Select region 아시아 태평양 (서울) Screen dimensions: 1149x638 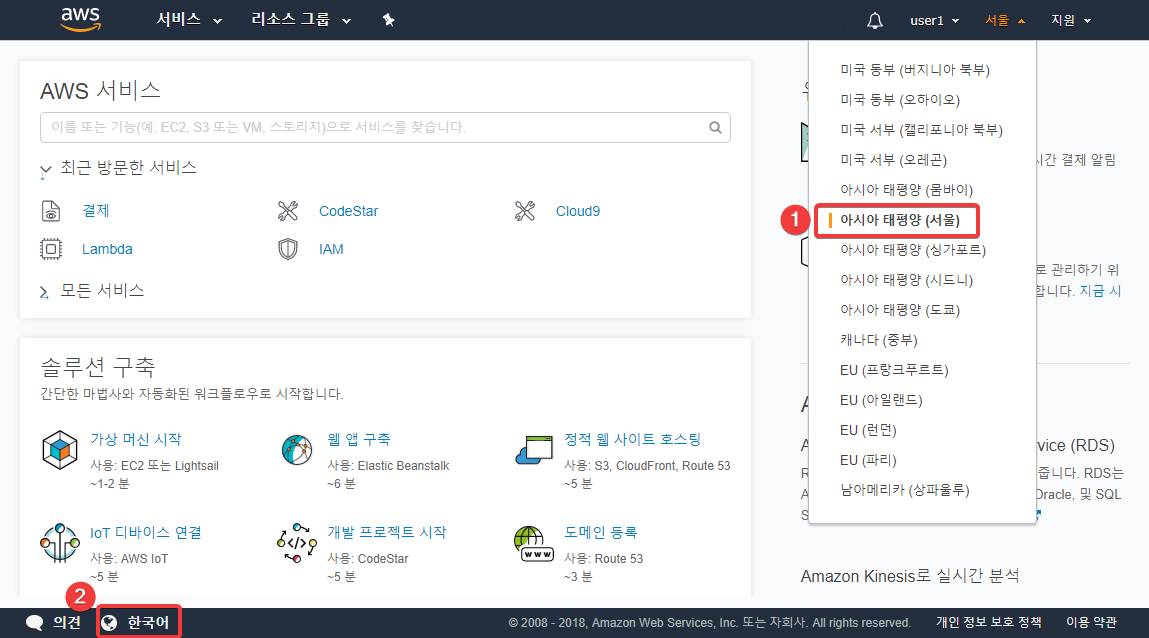[x=900, y=220]
